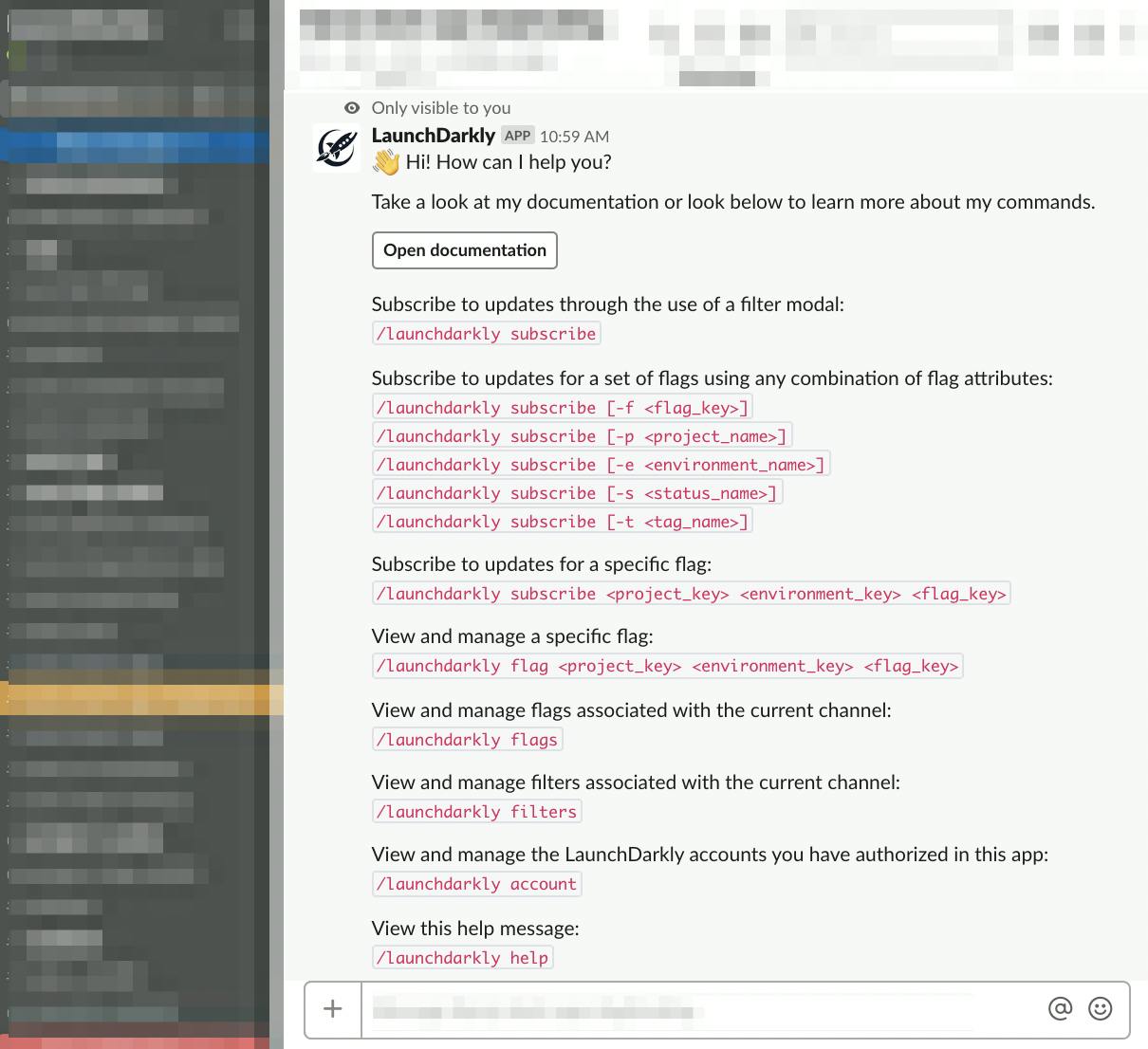Open the emoji picker smiley
The width and height of the screenshot is (1148, 1049).
(1100, 1008)
